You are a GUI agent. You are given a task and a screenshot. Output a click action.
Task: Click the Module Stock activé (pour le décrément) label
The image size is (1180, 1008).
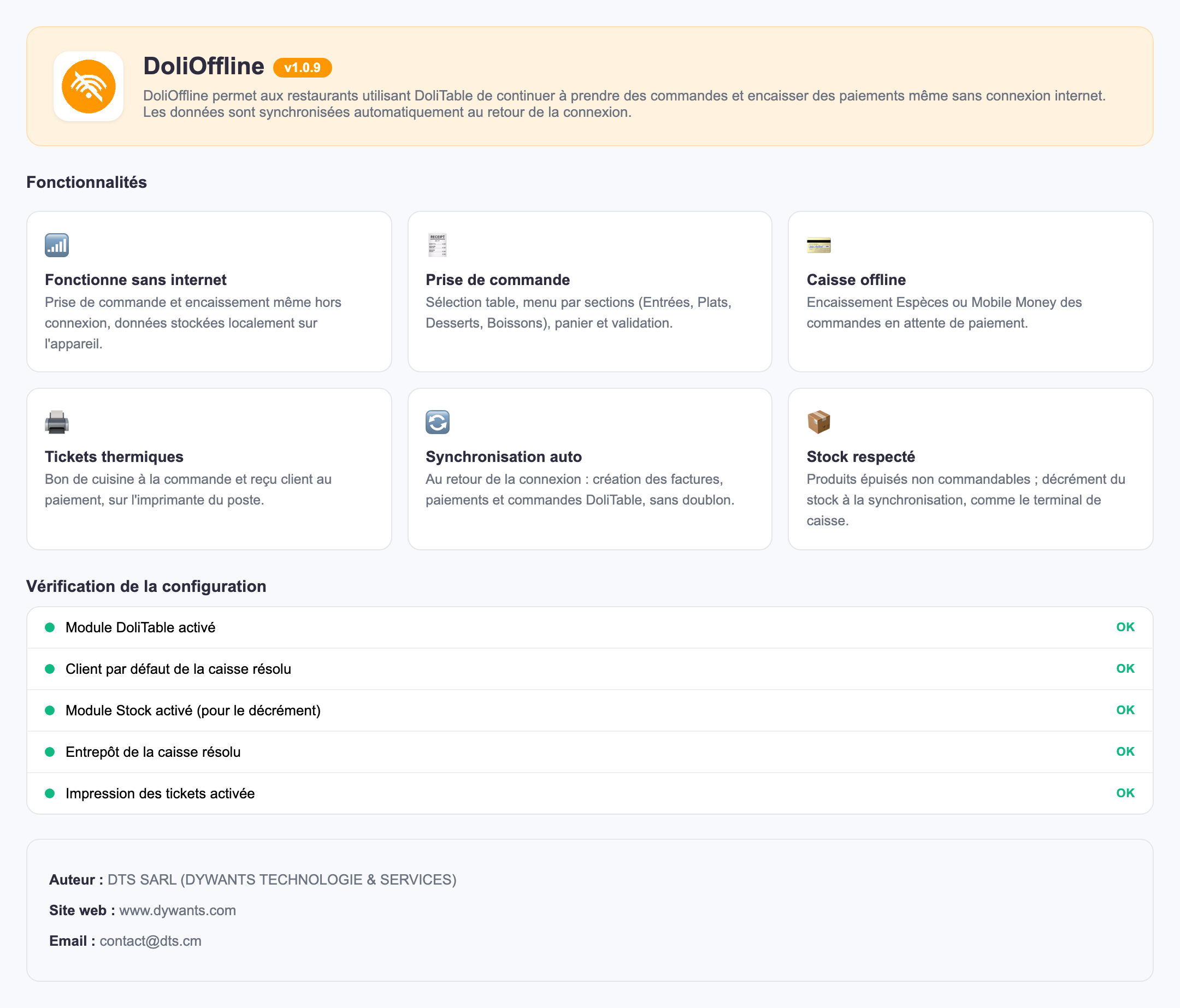tap(193, 710)
